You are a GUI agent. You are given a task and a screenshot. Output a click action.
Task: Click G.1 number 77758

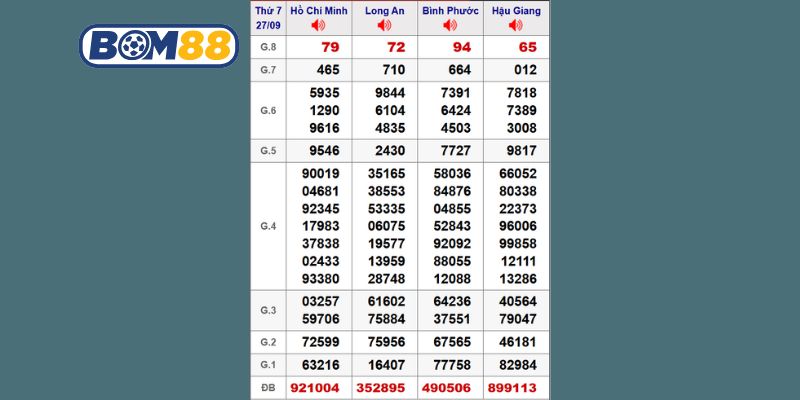coord(453,365)
